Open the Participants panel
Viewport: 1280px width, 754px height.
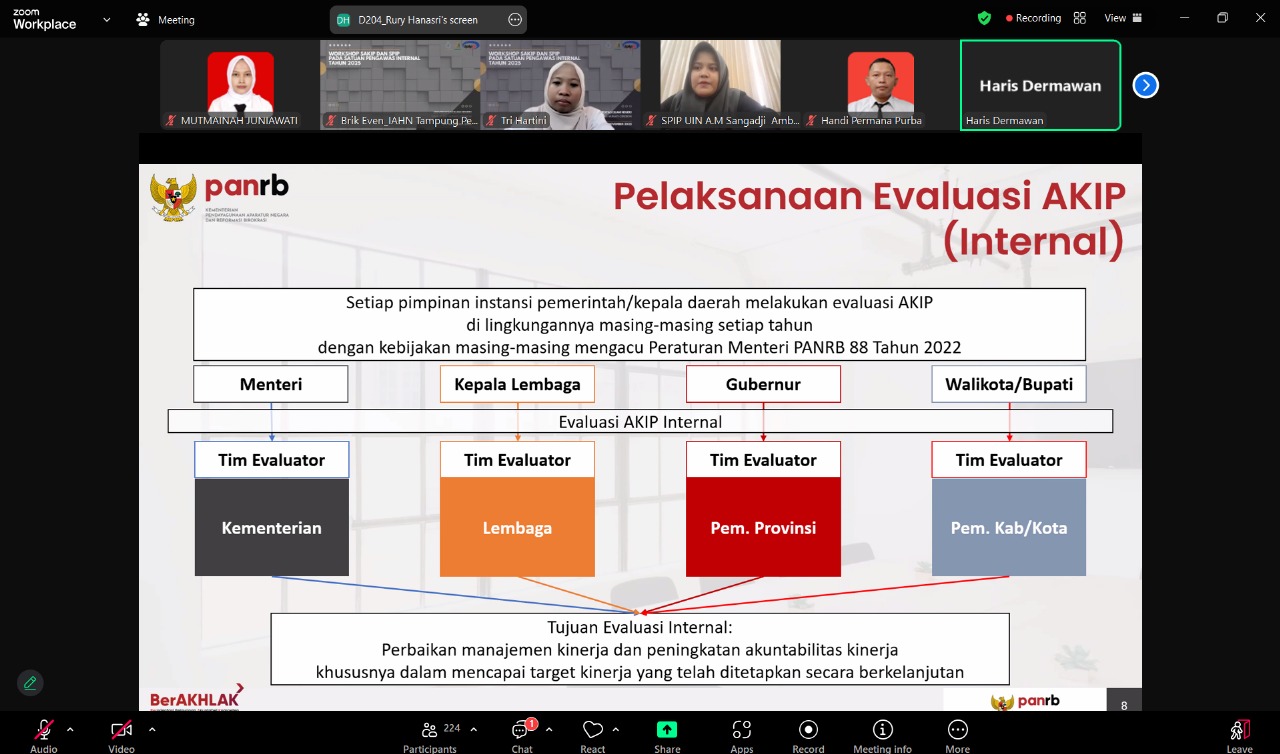point(430,734)
